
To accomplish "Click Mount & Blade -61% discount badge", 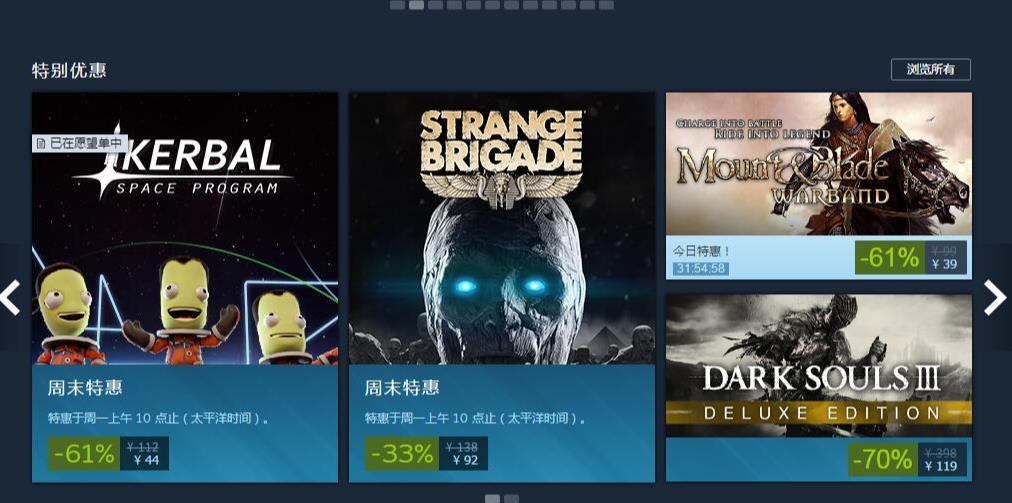I will point(889,258).
